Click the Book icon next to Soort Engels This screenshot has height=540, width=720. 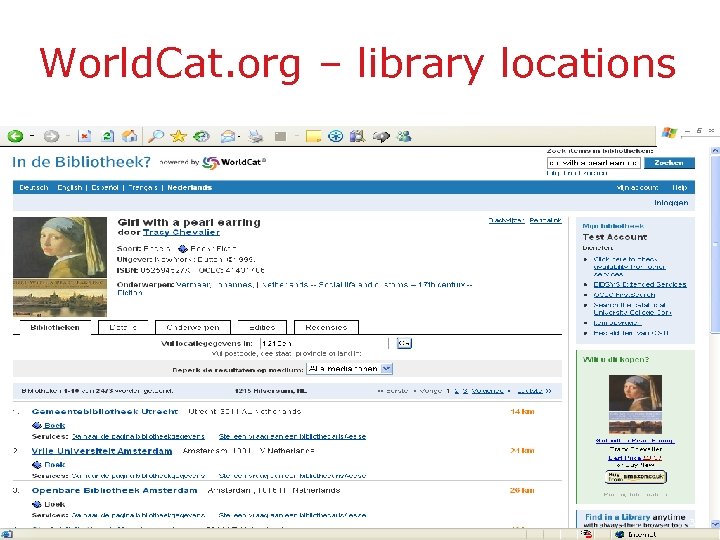tap(183, 249)
